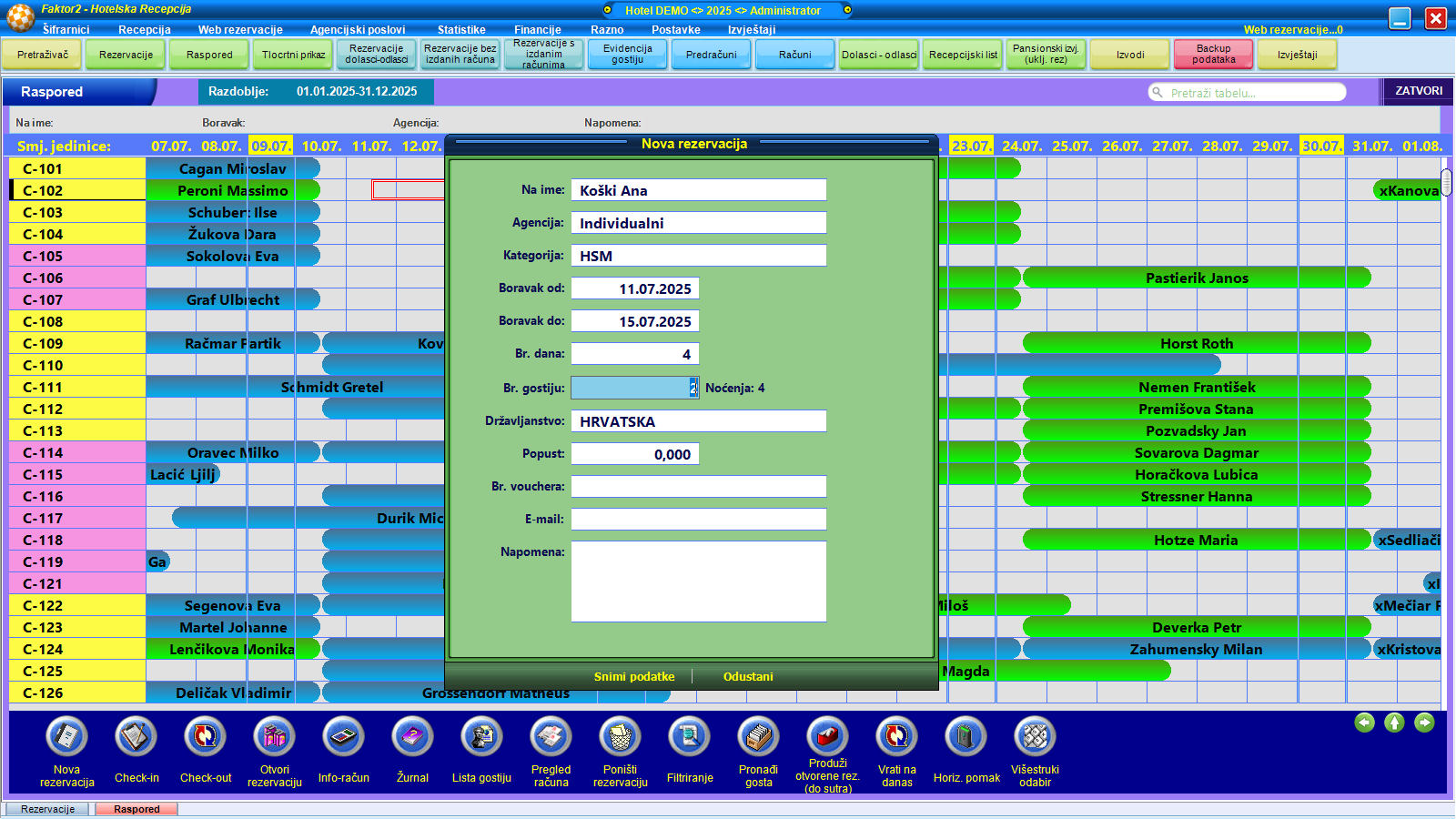
Task: Click the Nova rezervacija icon
Action: (66, 737)
